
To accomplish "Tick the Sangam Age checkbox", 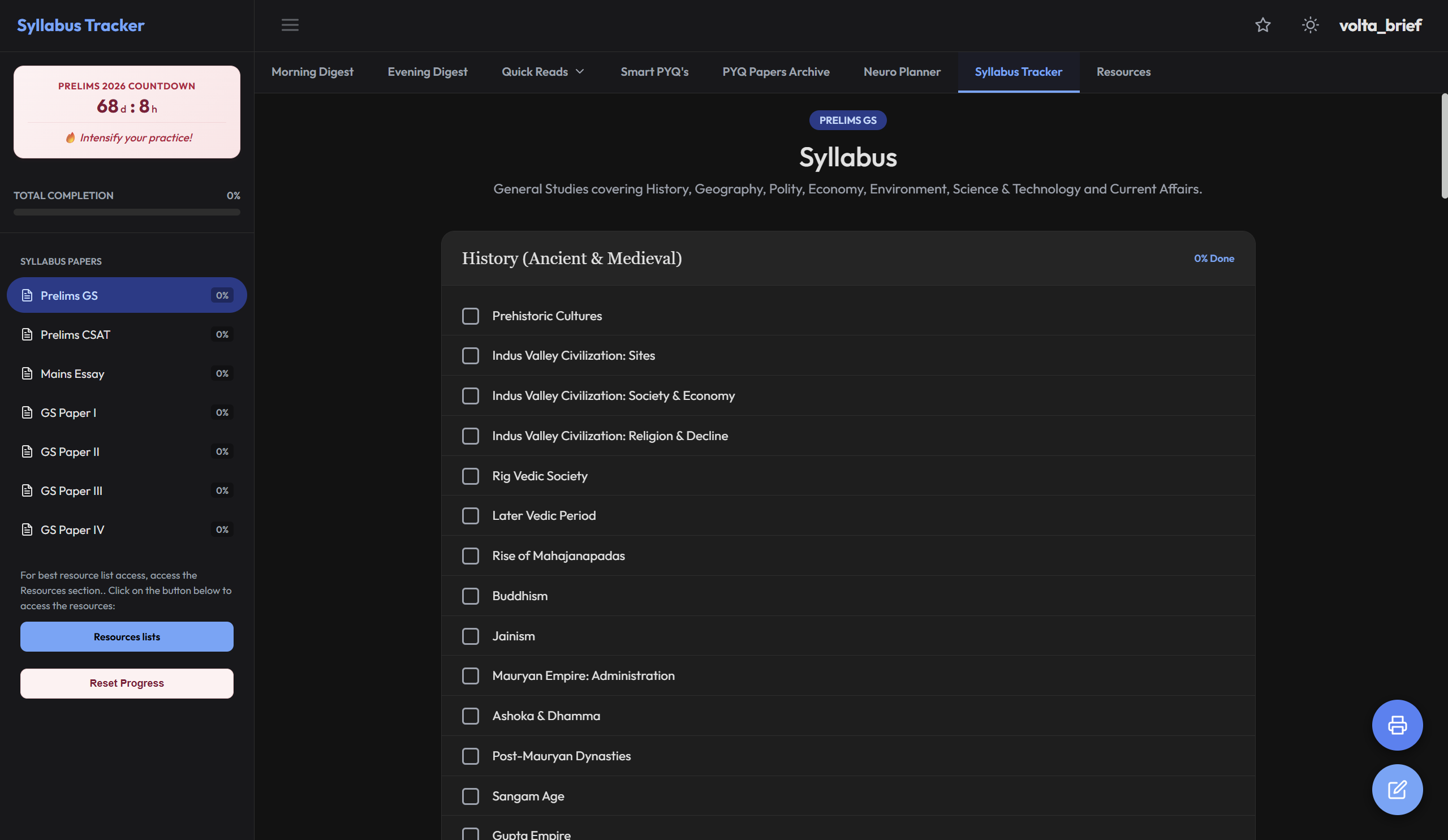I will (x=471, y=796).
